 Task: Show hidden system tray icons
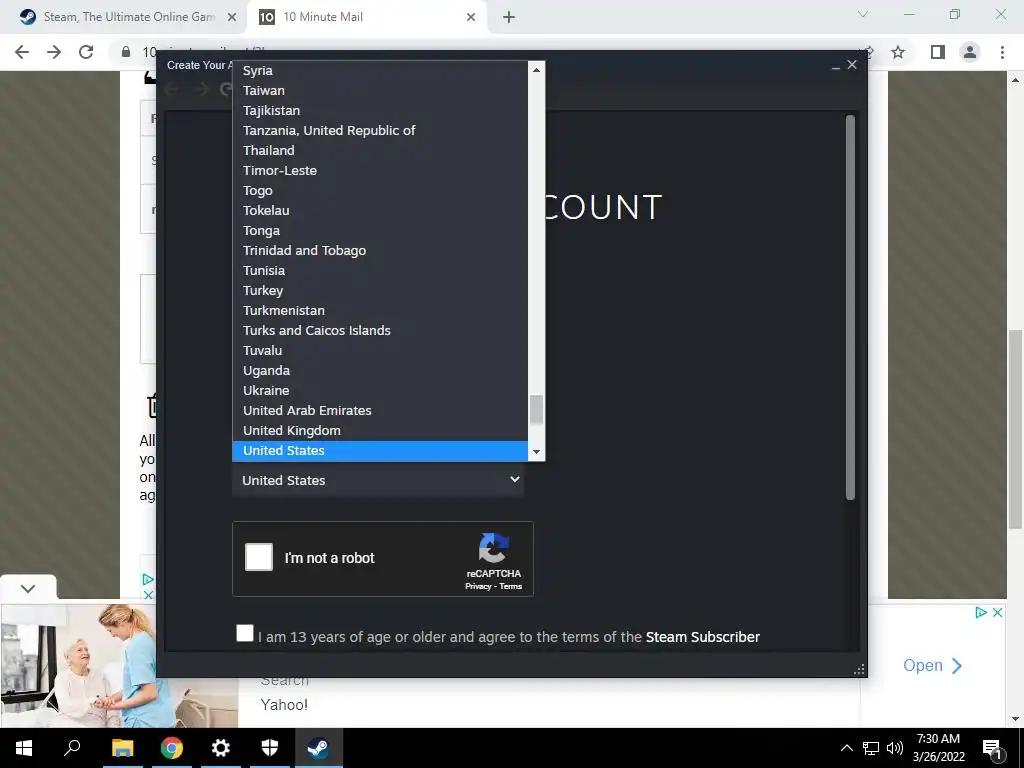click(x=846, y=748)
